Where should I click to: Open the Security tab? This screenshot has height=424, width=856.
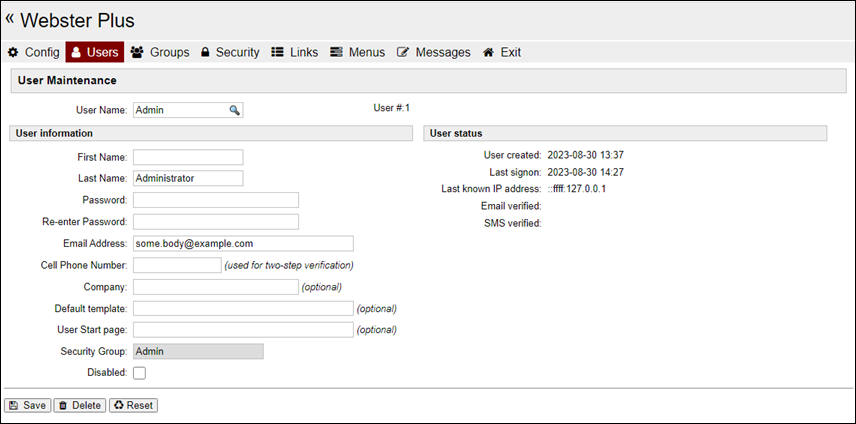click(x=229, y=52)
